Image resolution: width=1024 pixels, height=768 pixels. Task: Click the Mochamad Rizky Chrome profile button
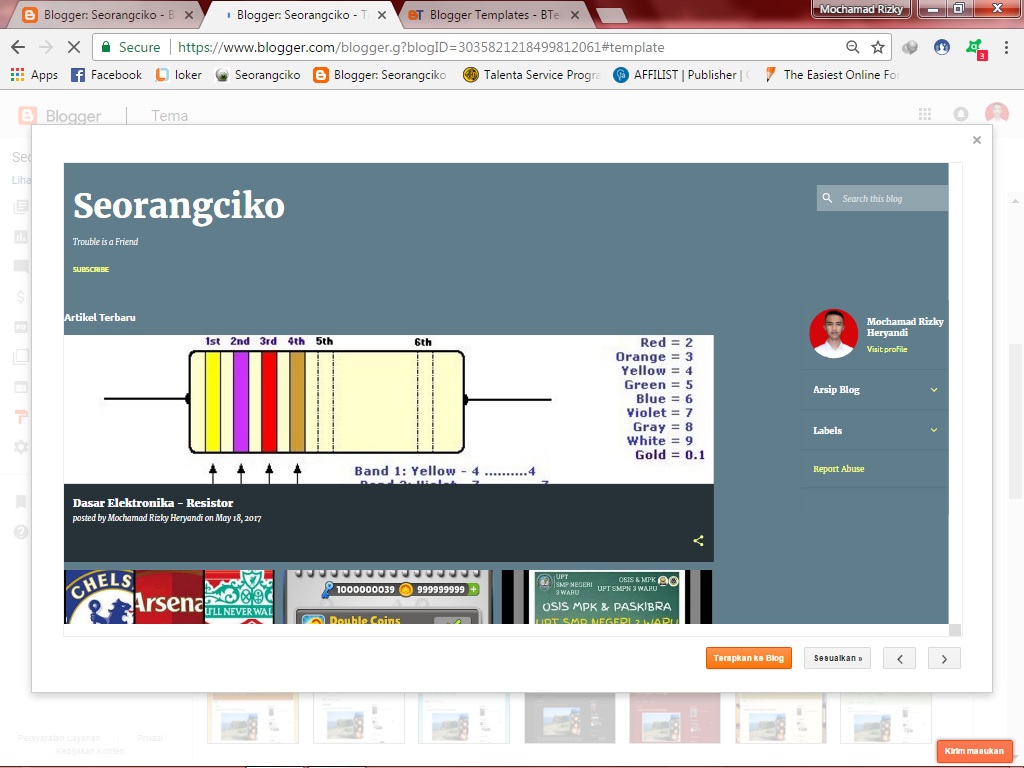pos(861,9)
